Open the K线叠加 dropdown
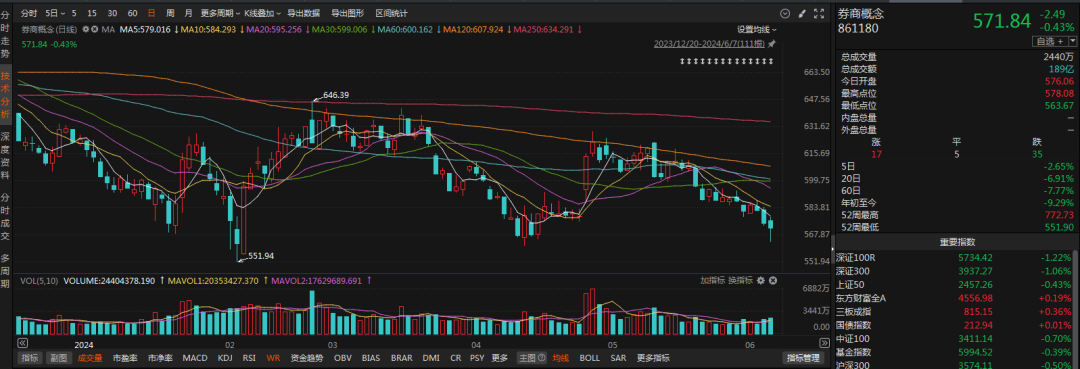This screenshot has height=369, width=1080. click(262, 13)
